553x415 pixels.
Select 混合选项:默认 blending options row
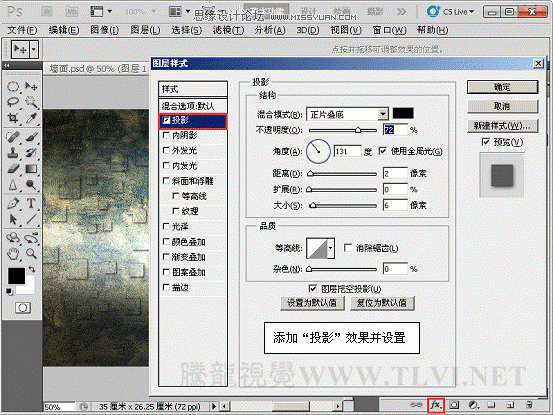tap(193, 106)
